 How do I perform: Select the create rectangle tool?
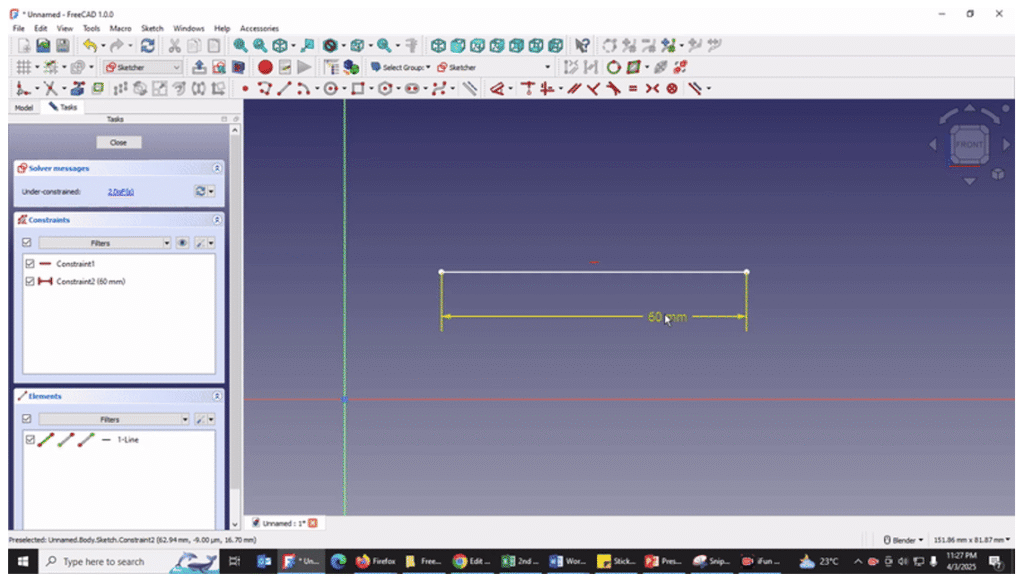point(357,89)
